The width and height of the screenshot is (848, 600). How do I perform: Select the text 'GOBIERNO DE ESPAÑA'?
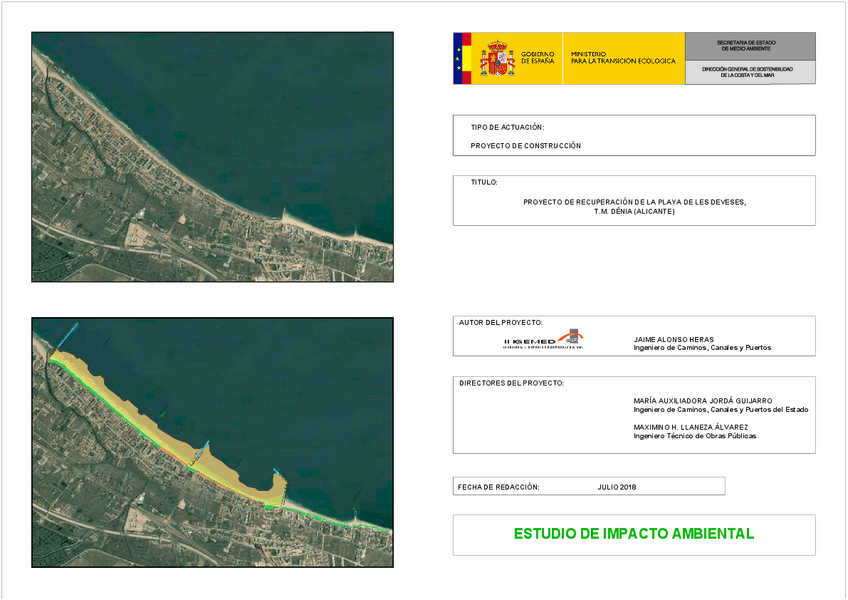(x=538, y=58)
